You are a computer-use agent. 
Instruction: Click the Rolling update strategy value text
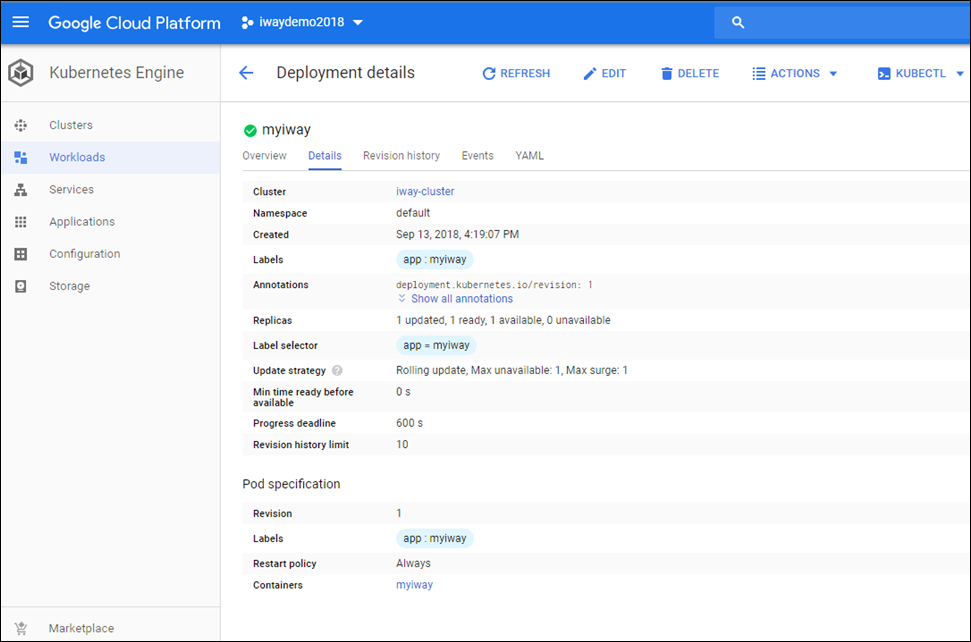512,370
